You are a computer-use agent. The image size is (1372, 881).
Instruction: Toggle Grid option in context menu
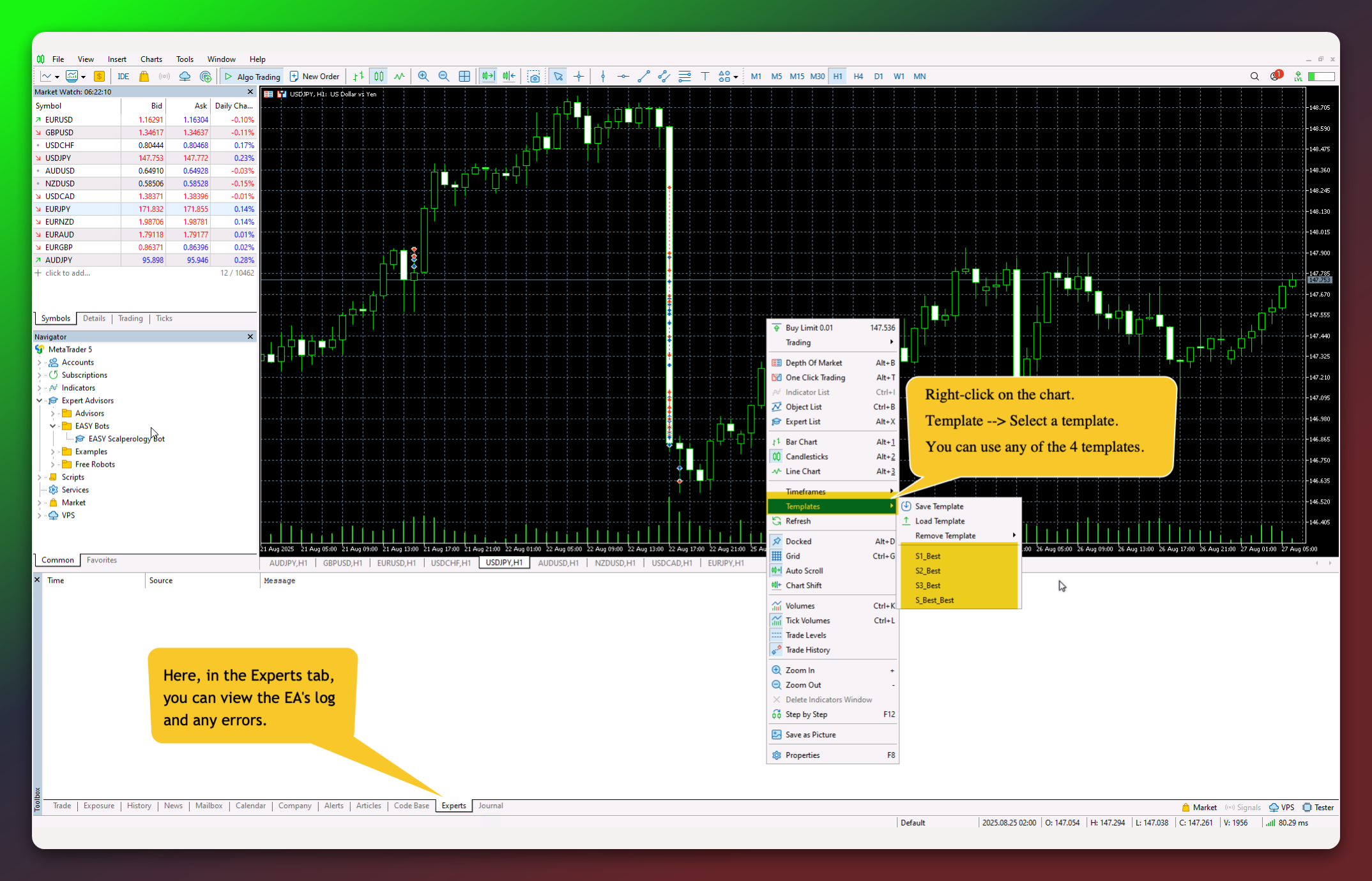[793, 556]
